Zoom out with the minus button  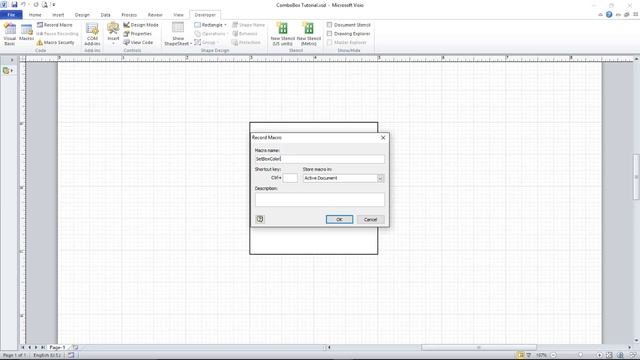click(x=553, y=355)
